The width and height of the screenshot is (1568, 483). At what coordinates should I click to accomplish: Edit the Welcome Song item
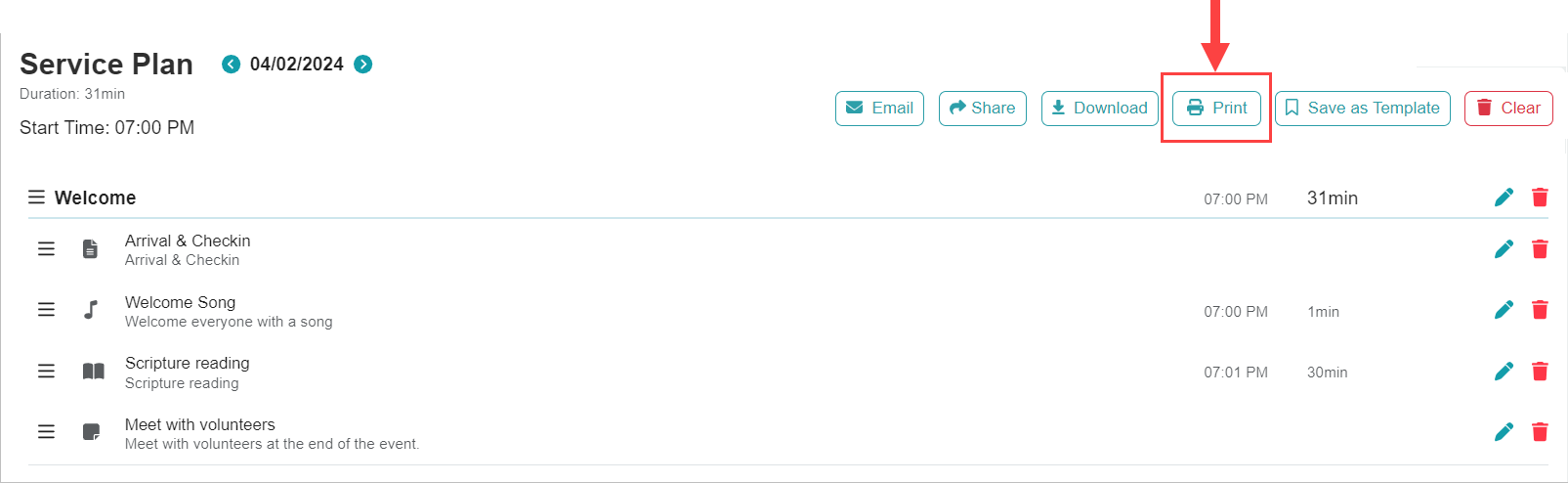[1504, 310]
